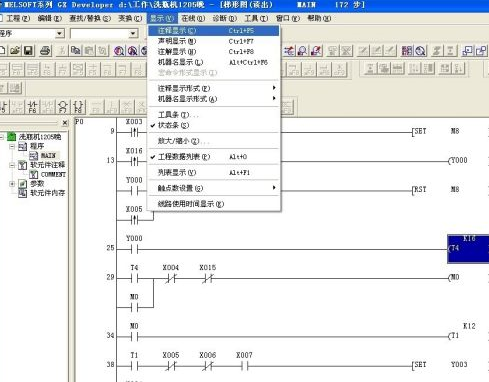Click the second magnifier search icon
This screenshot has width=489, height=382.
132,51
